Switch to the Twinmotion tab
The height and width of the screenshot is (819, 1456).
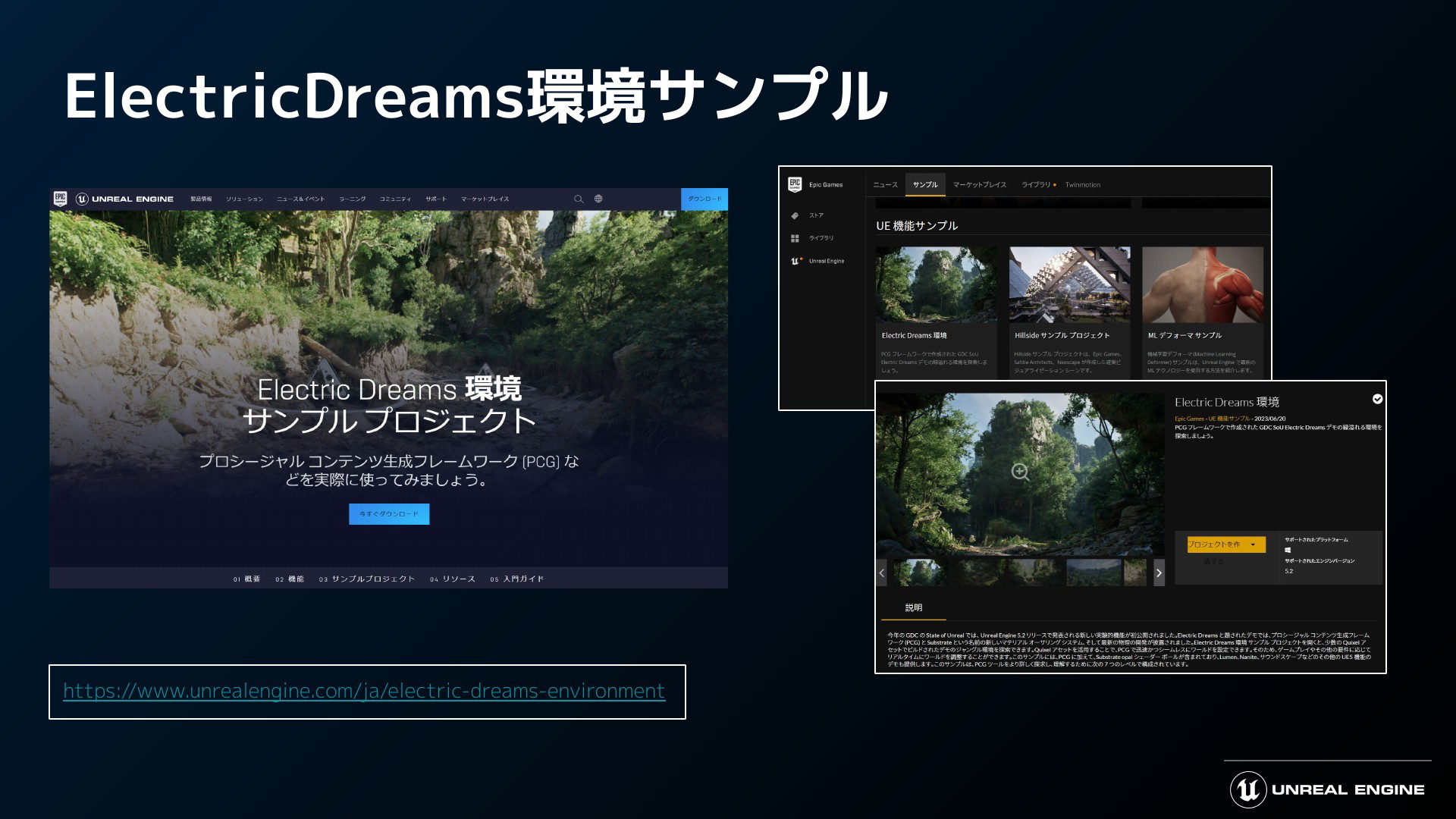click(x=1083, y=184)
